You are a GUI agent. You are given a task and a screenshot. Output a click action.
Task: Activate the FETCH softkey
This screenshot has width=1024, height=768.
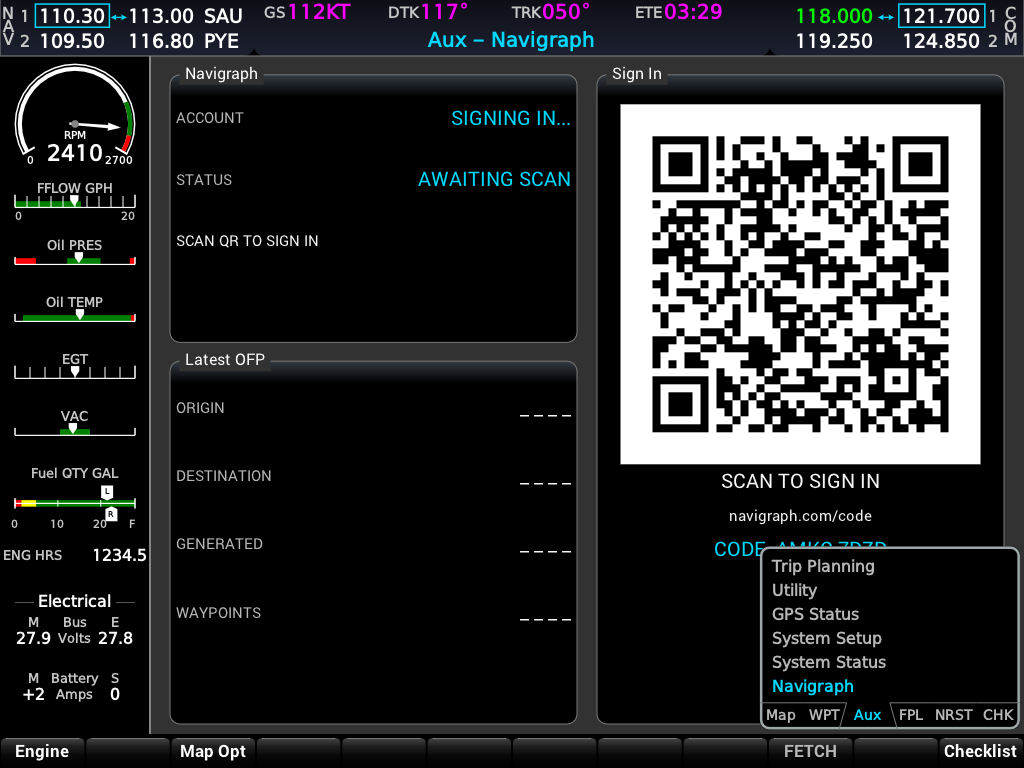[x=810, y=752]
